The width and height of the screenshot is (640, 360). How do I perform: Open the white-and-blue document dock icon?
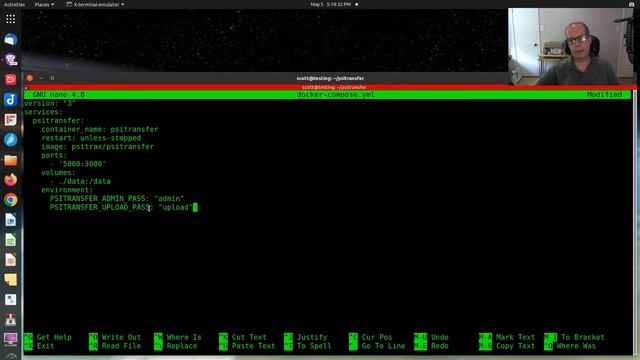pyautogui.click(x=11, y=300)
